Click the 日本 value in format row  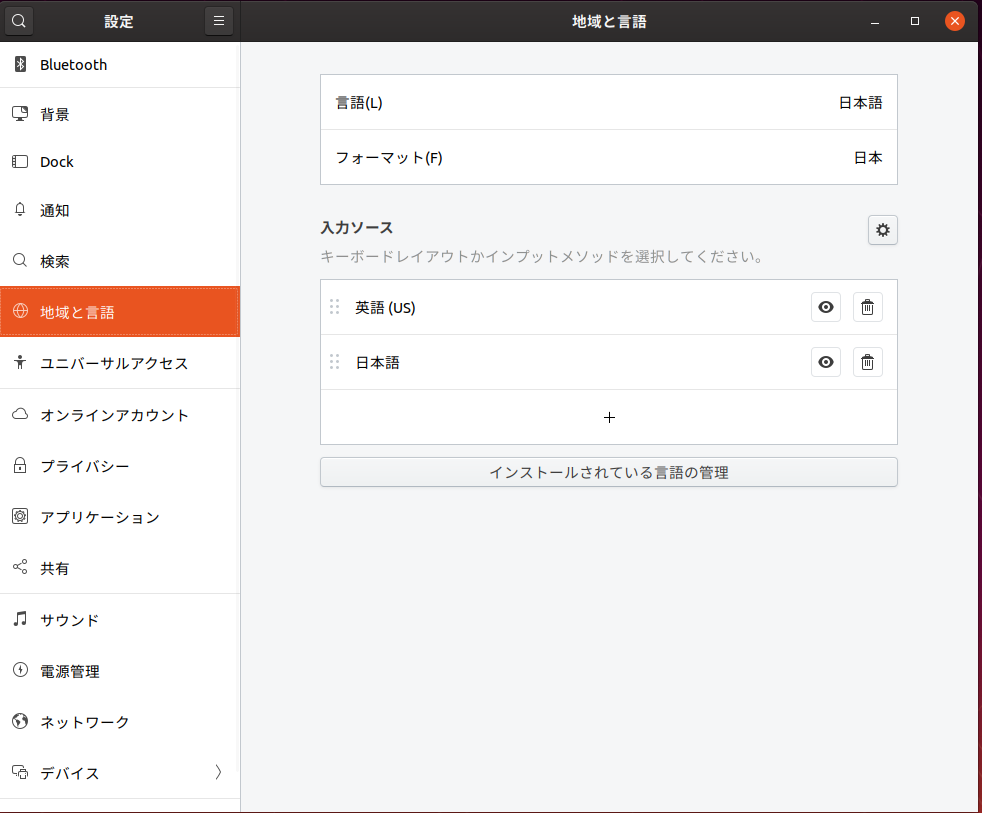click(x=868, y=157)
